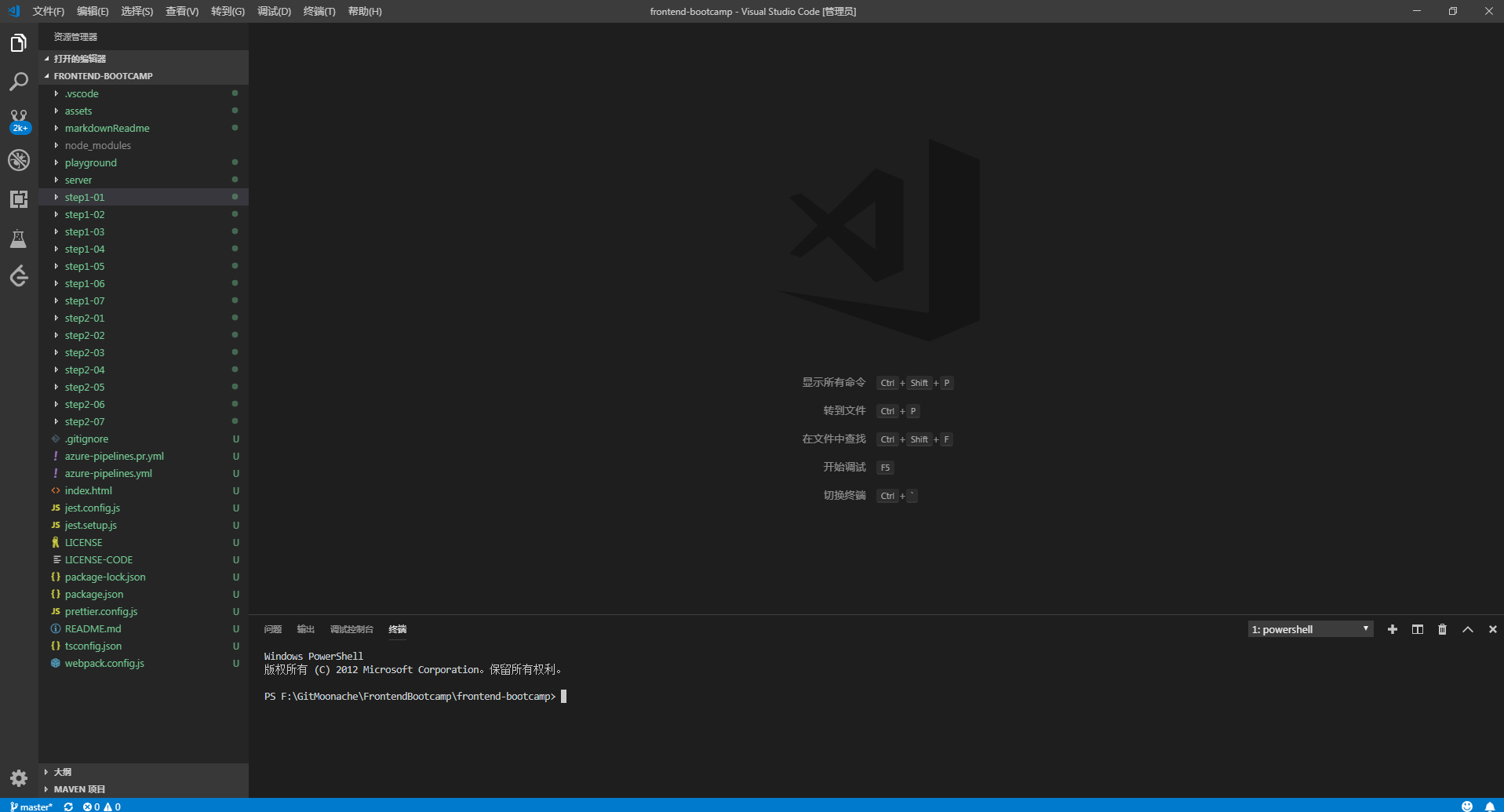Focus the PowerShell terminal prompt line
Screen dimensions: 1504x812
(415, 697)
